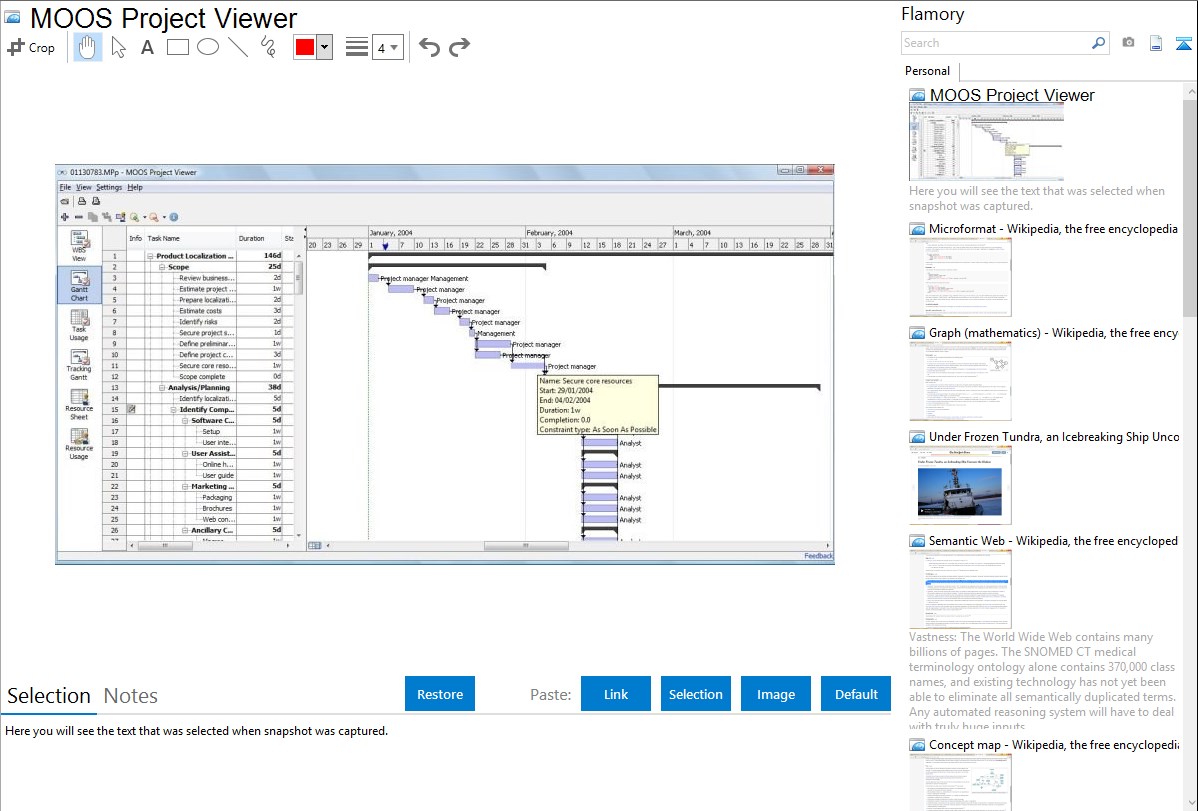The width and height of the screenshot is (1198, 811).
Task: Open Help menu in MOOS window
Action: pyautogui.click(x=135, y=187)
